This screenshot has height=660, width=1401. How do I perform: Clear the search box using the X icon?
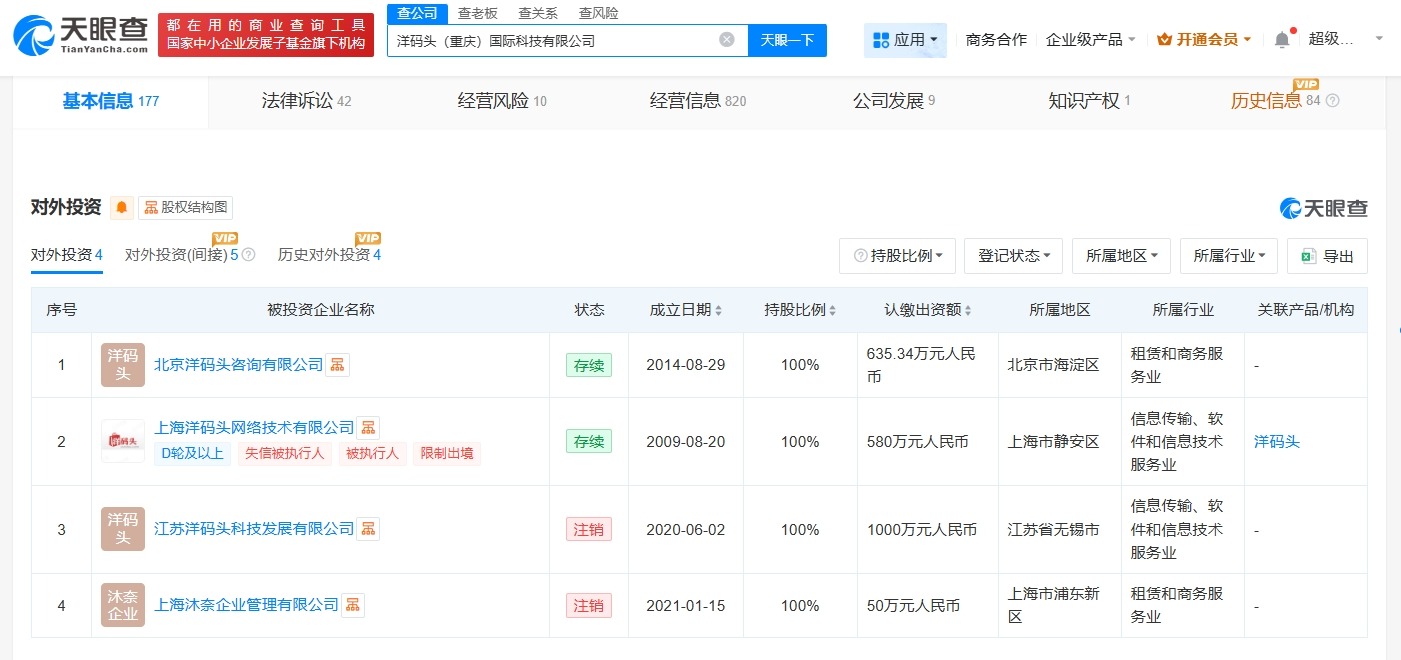click(728, 40)
